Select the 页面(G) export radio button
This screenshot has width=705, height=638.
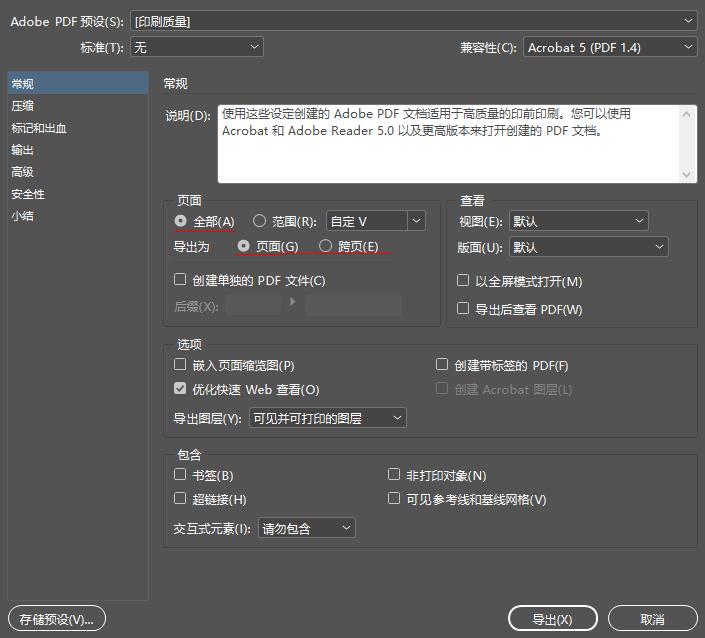click(244, 246)
